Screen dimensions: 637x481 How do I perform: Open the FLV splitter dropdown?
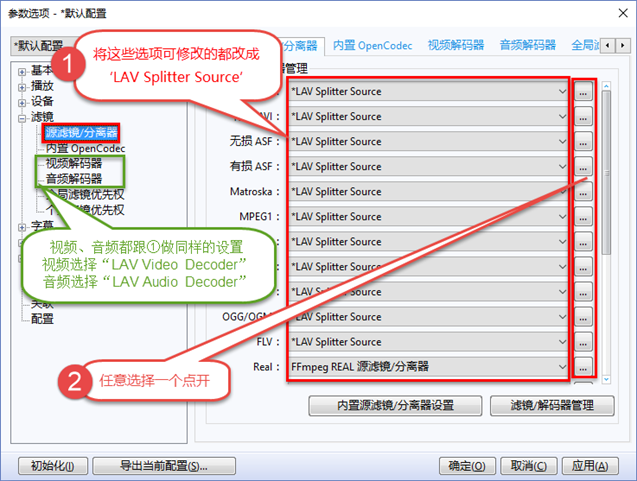[428, 342]
